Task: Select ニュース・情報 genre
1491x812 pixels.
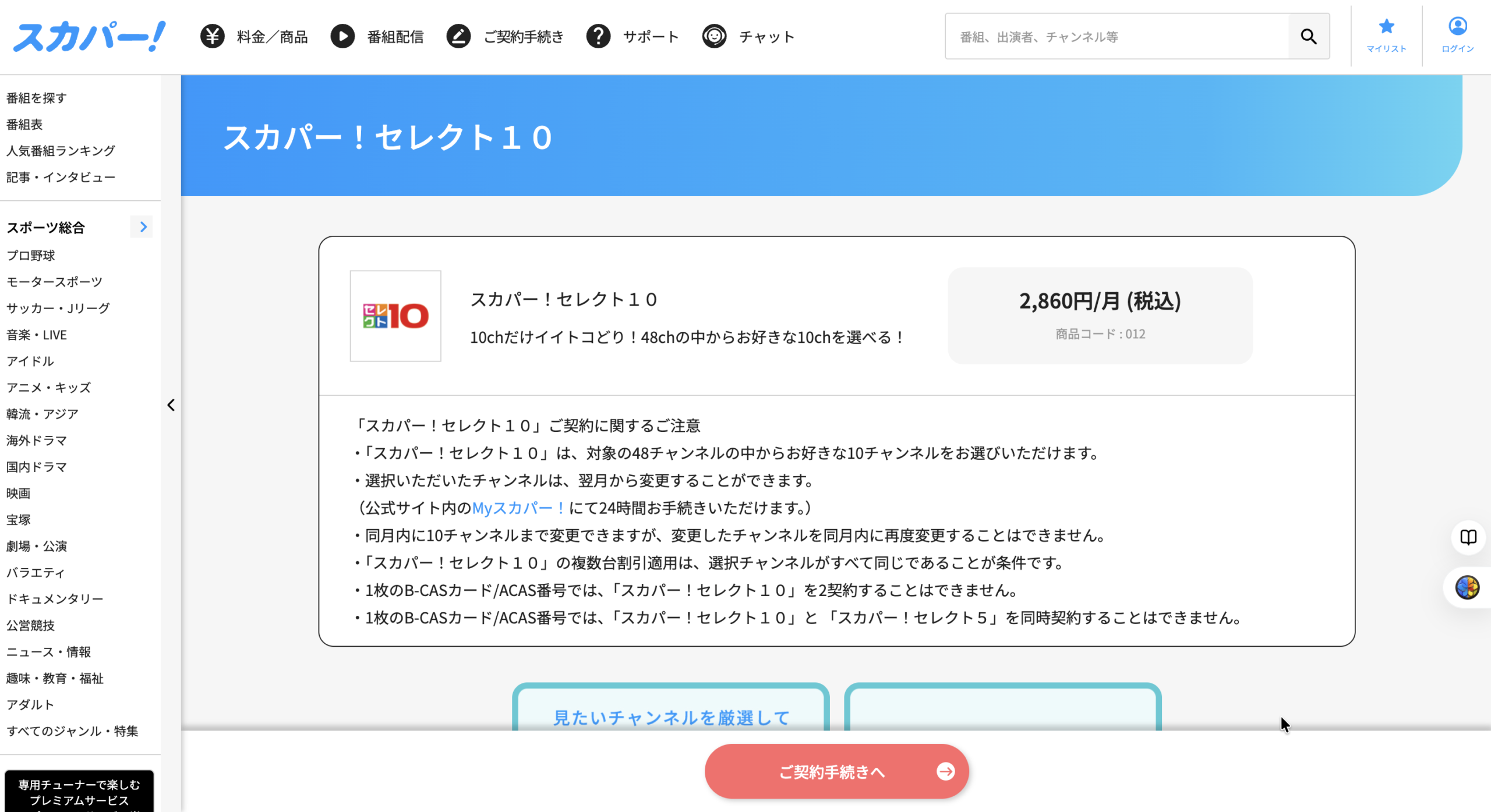Action: click(48, 651)
